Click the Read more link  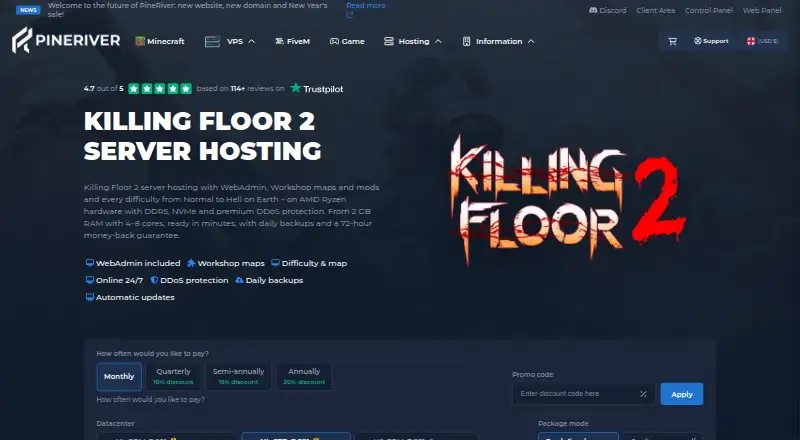pos(366,6)
